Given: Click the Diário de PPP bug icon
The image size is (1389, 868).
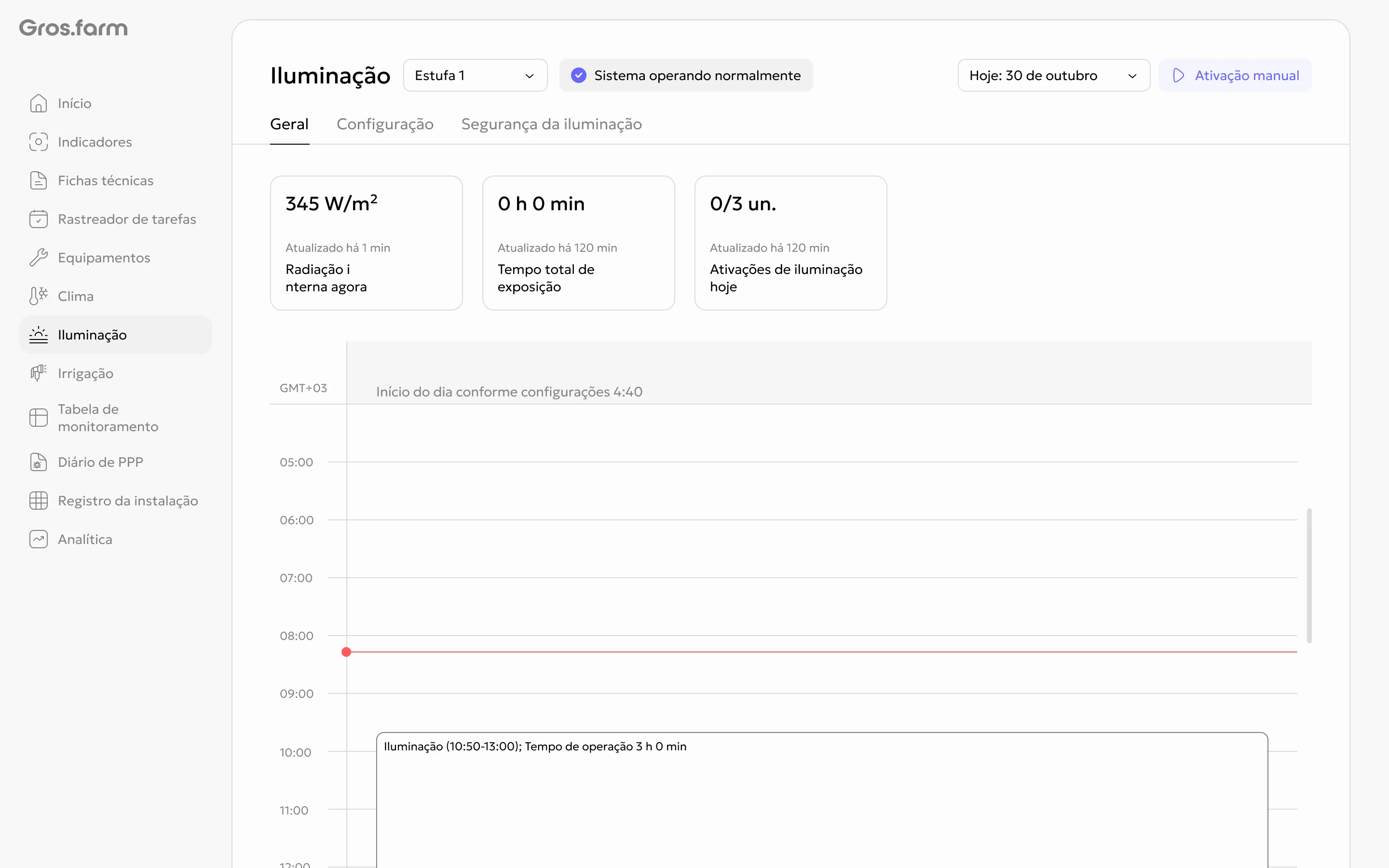Looking at the screenshot, I should [39, 462].
